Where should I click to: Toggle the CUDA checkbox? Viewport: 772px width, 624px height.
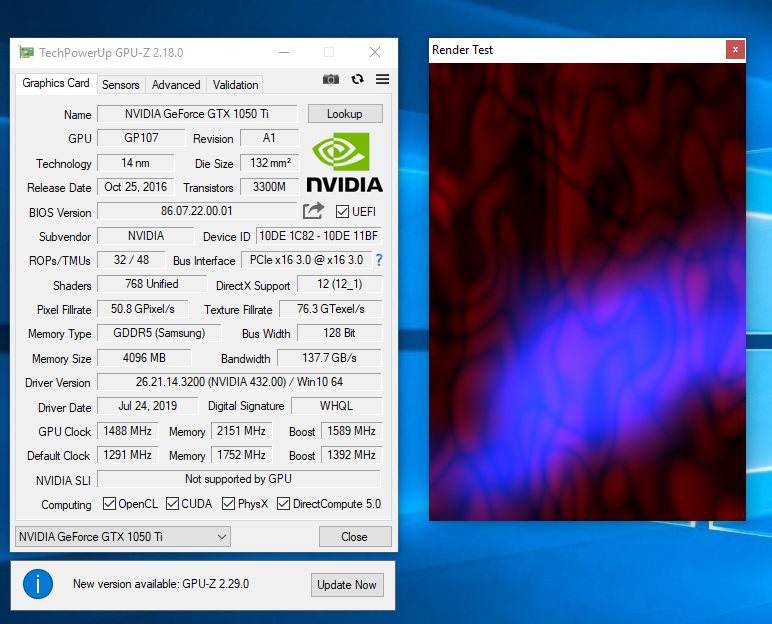pyautogui.click(x=172, y=503)
